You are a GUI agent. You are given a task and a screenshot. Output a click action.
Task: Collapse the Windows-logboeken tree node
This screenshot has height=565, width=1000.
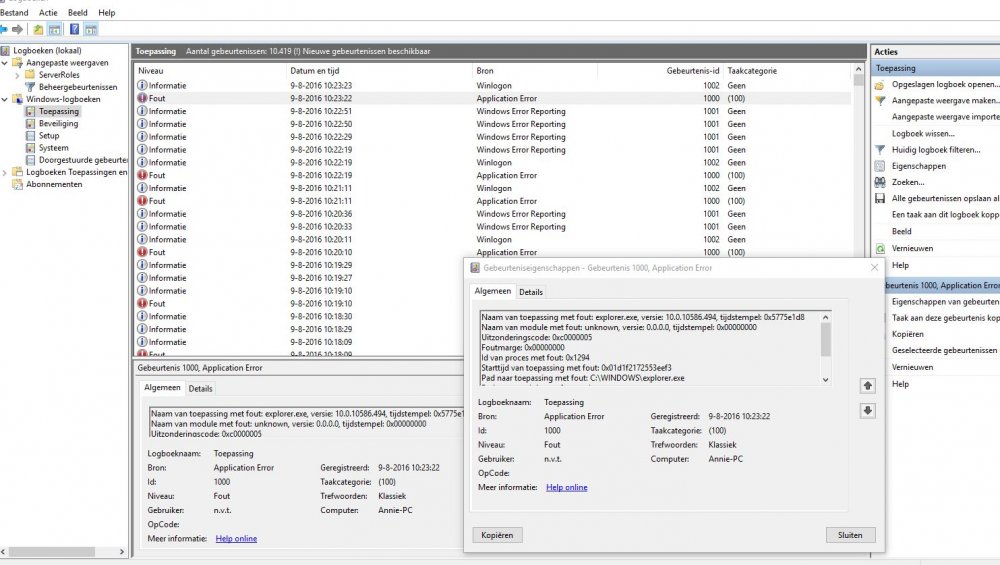tap(5, 100)
